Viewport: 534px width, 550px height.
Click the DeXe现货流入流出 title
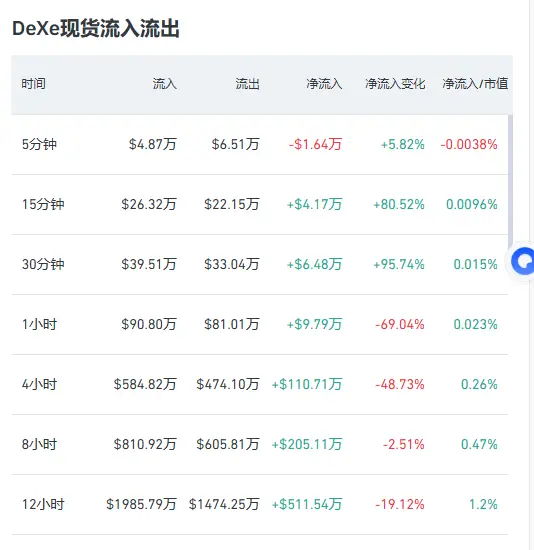96,28
